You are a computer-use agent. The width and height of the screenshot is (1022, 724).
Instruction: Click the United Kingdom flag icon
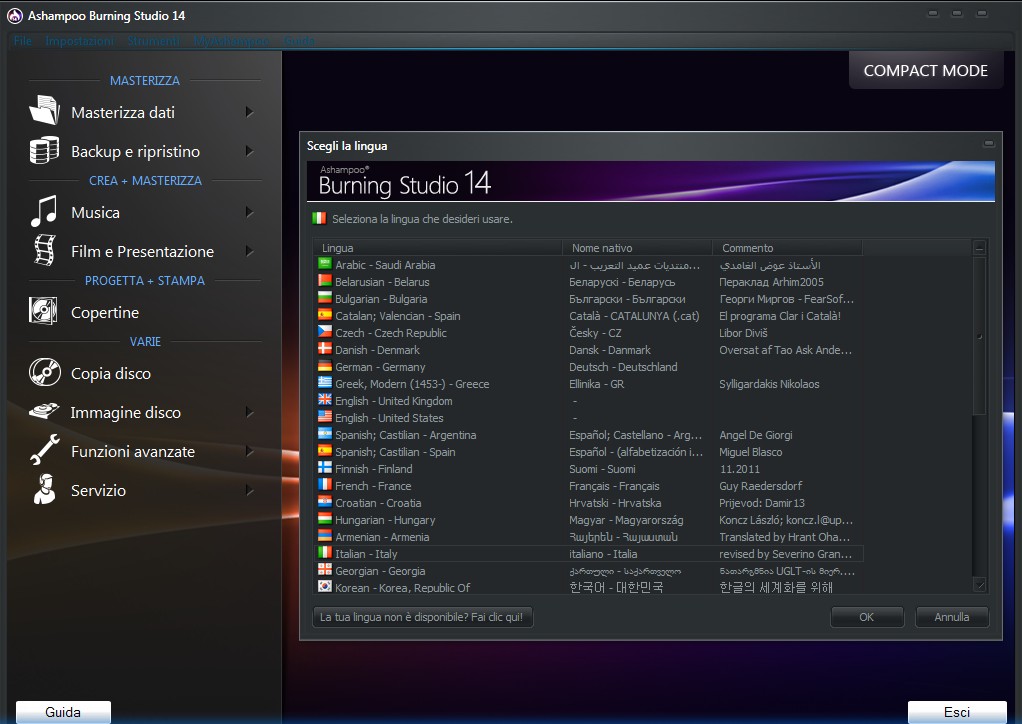pos(325,399)
